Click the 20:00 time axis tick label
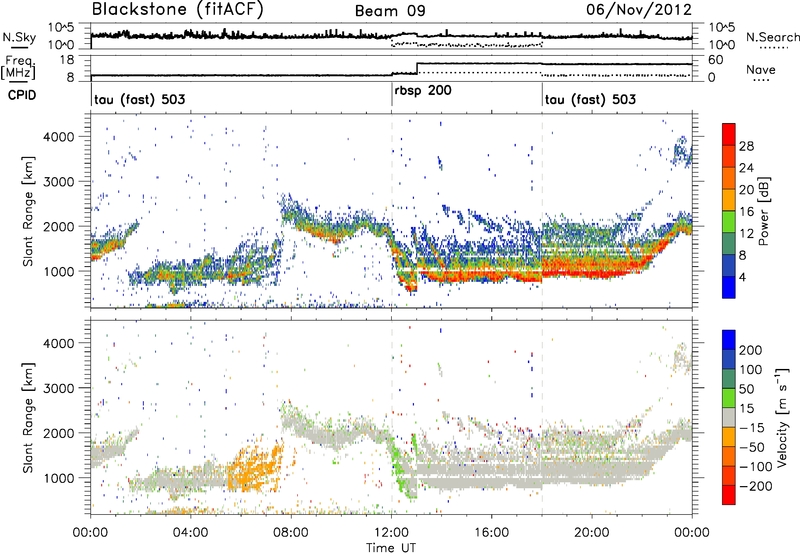Image resolution: width=800 pixels, height=554 pixels. (x=591, y=533)
